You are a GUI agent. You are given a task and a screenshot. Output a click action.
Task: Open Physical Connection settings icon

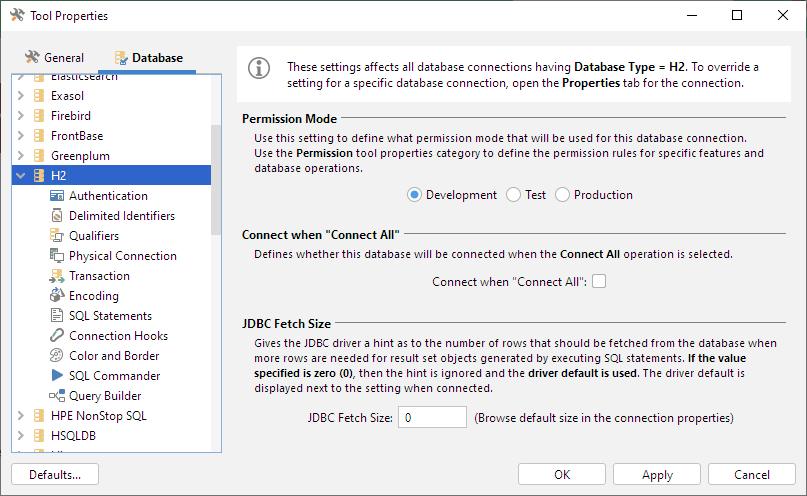coord(57,256)
